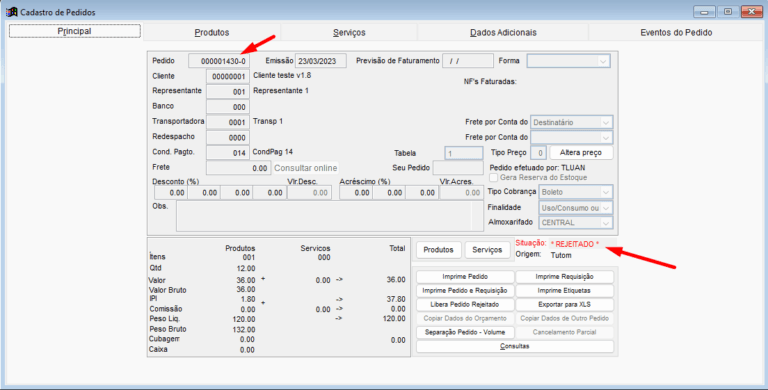Image resolution: width=768 pixels, height=390 pixels.
Task: Open the Finalidade dropdown
Action: [x=576, y=208]
